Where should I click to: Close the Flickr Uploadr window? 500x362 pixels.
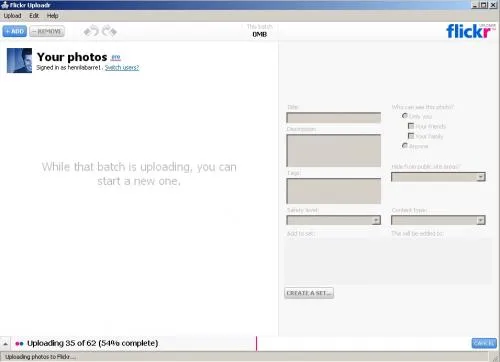pos(493,5)
